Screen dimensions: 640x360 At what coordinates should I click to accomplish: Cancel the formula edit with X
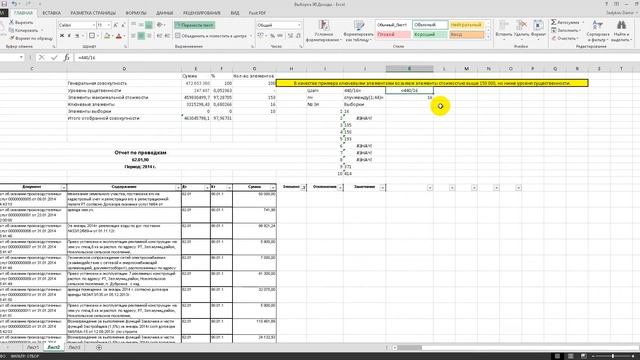click(42, 58)
